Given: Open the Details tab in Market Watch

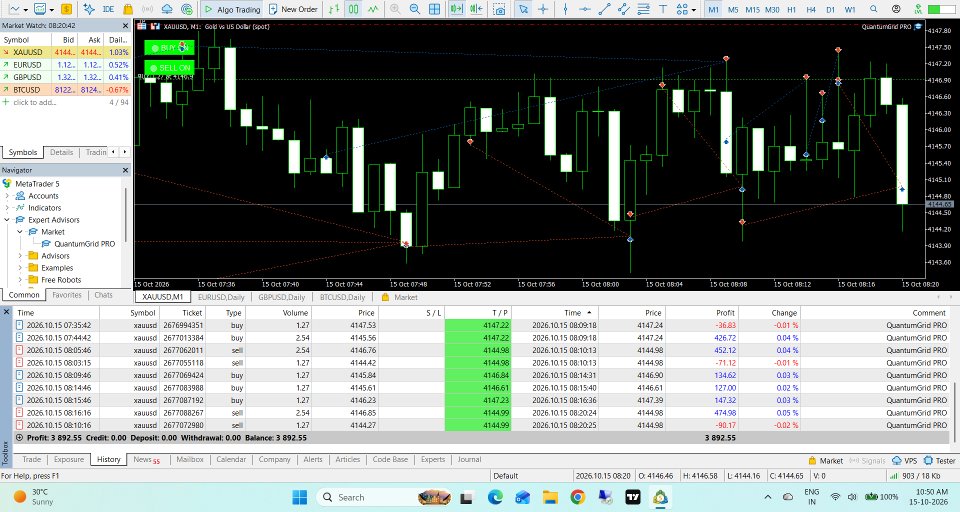Looking at the screenshot, I should (x=61, y=152).
